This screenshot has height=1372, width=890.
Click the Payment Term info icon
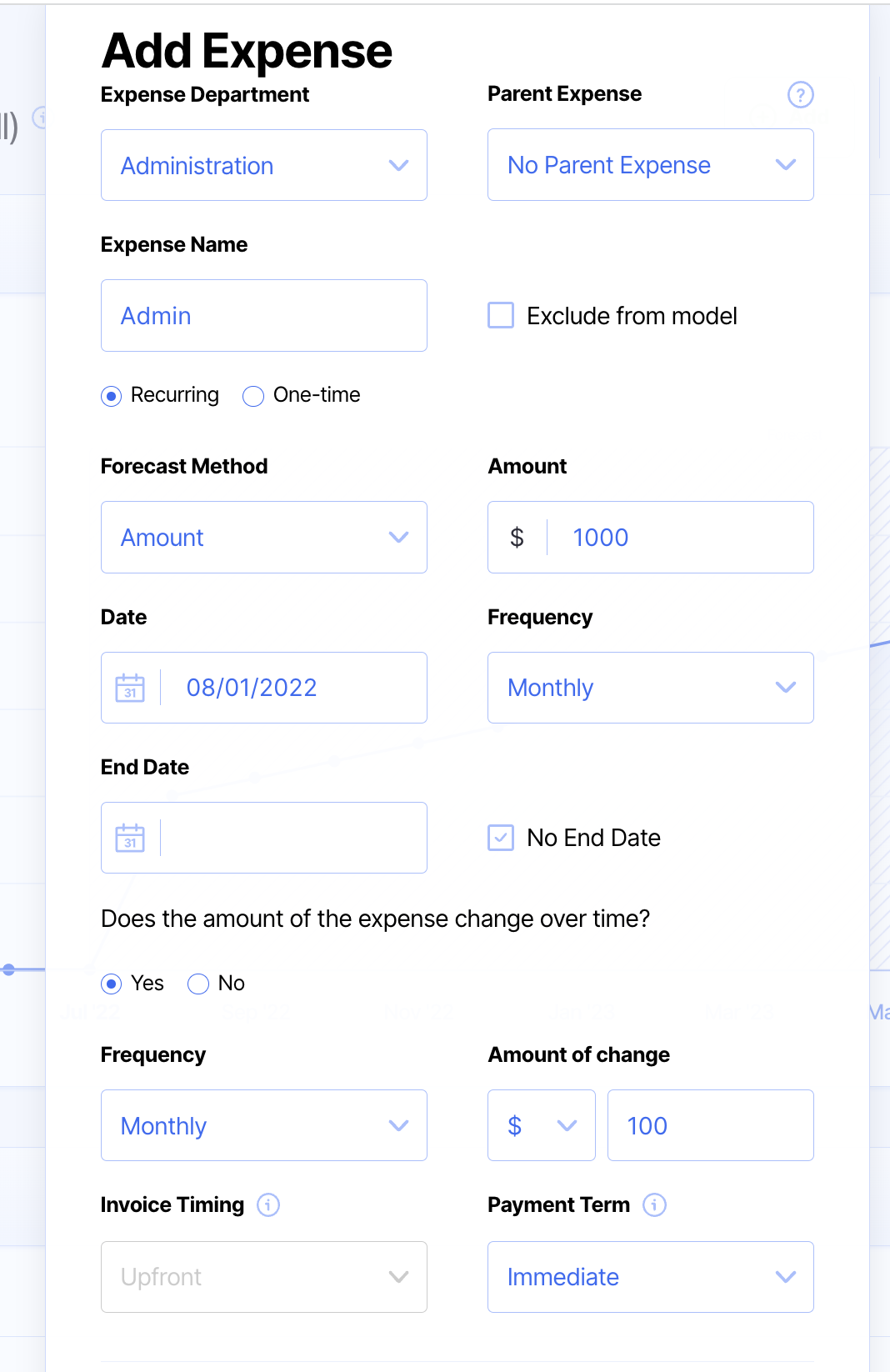click(x=655, y=1204)
